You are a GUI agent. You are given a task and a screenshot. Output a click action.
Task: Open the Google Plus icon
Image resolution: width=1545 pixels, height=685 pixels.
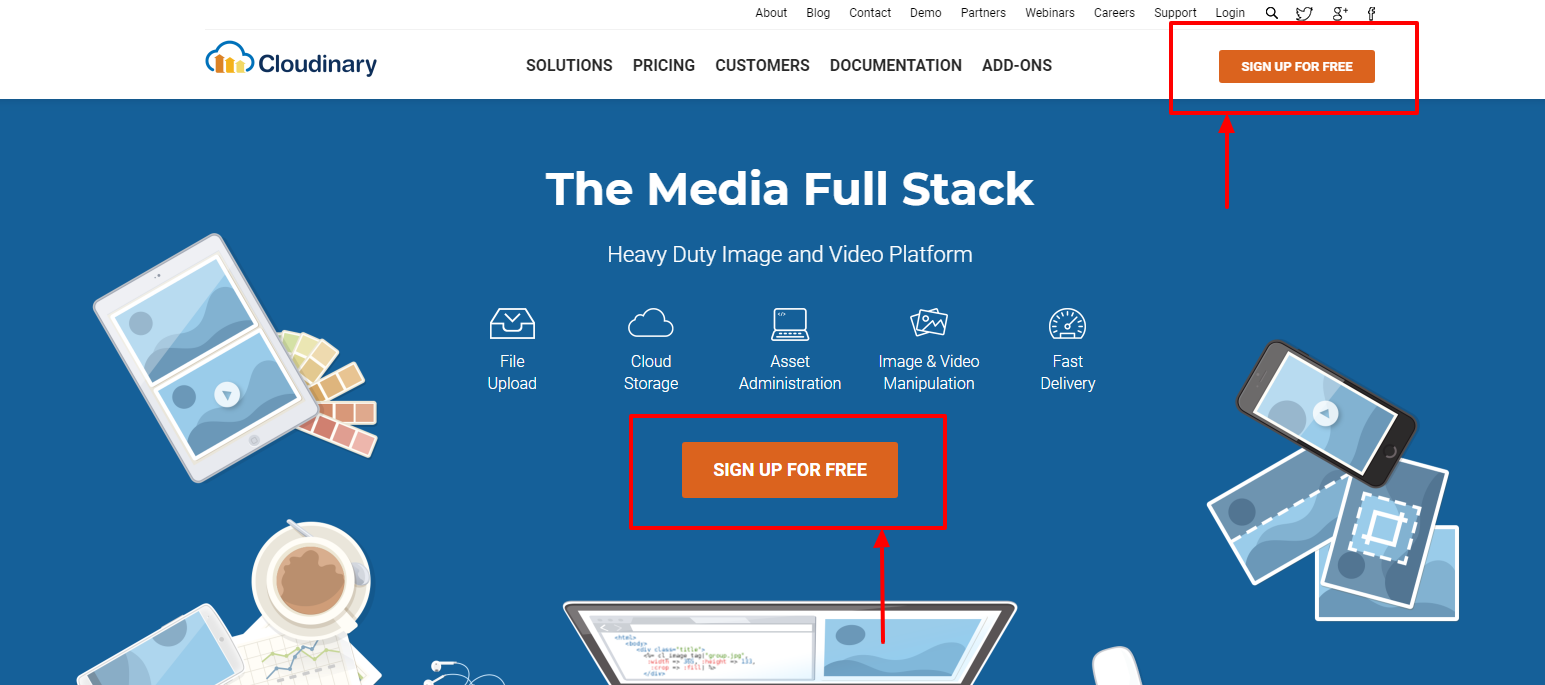click(1340, 13)
